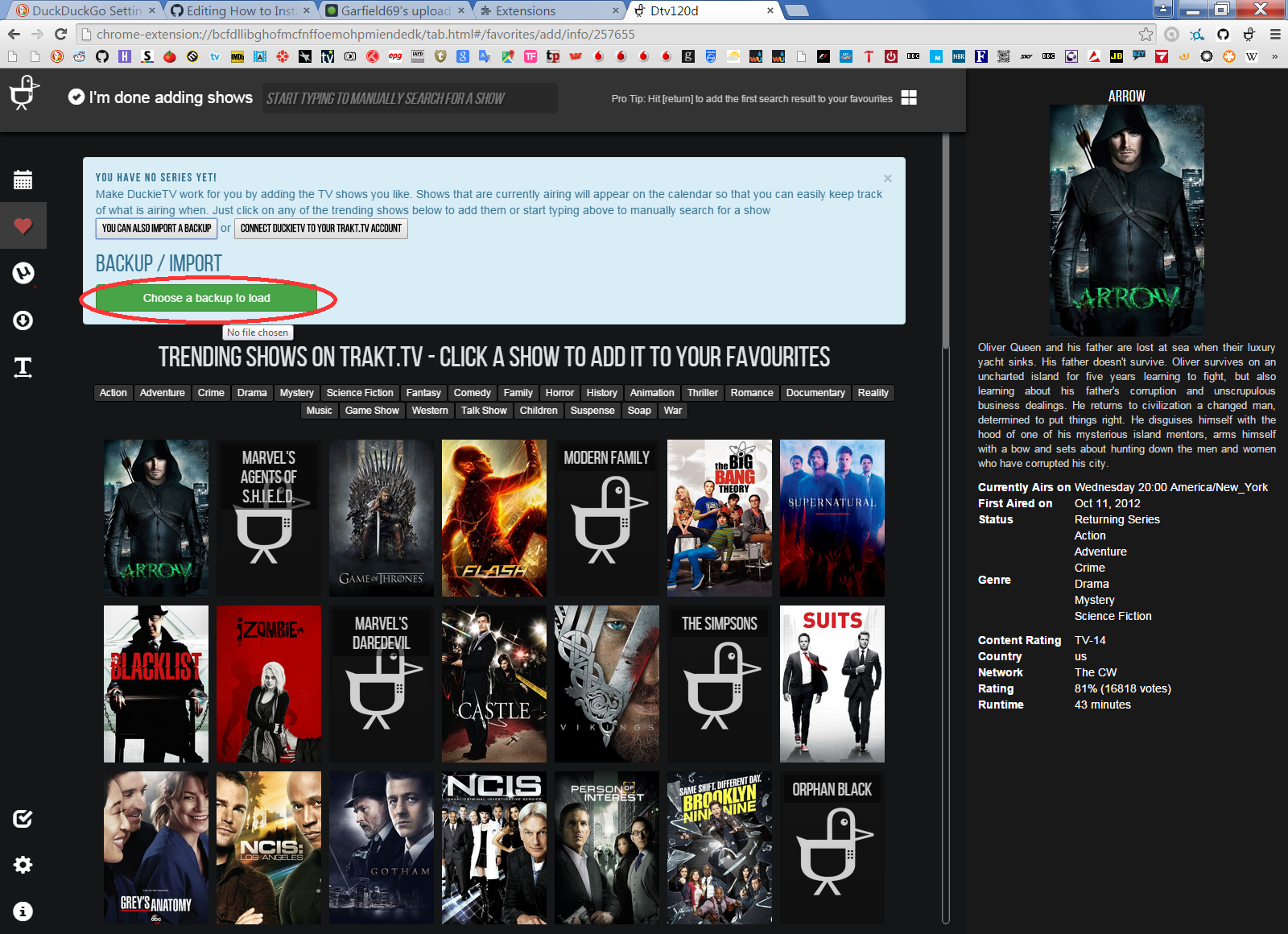Image resolution: width=1288 pixels, height=934 pixels.
Task: Toggle the Documentary genre filter
Action: (815, 393)
